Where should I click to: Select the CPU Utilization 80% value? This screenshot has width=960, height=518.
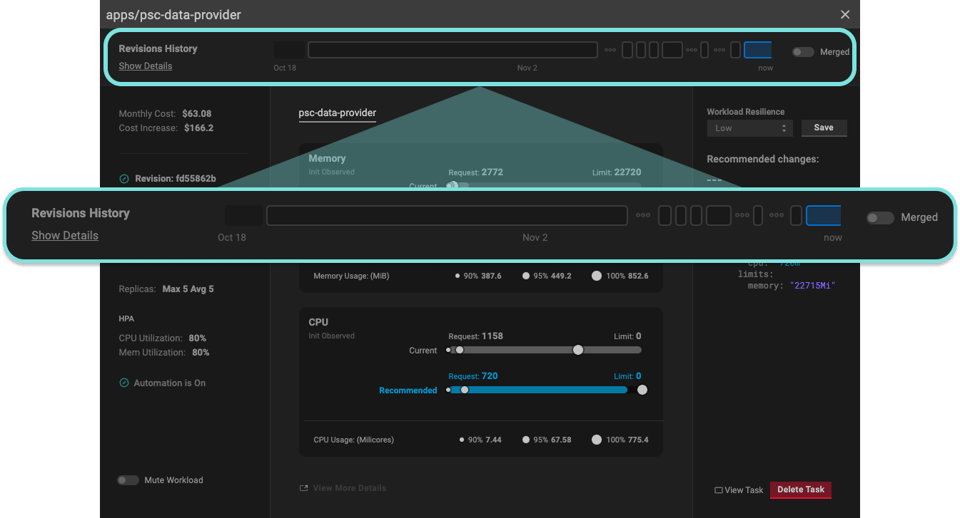coord(197,338)
